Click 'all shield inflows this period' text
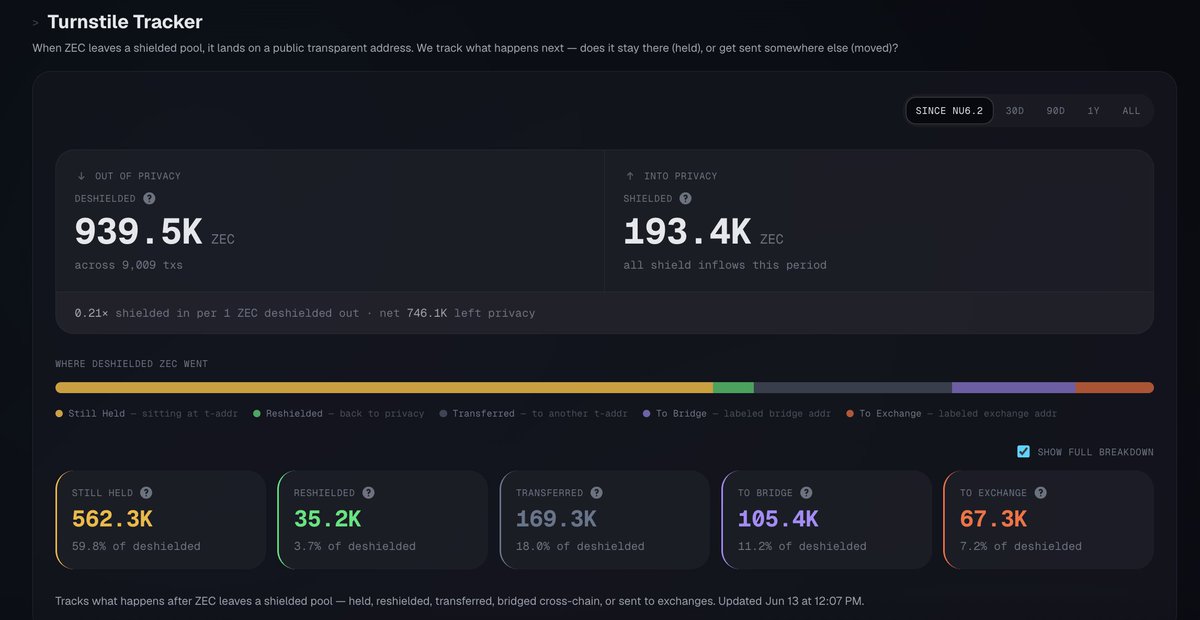The image size is (1200, 620). coord(725,265)
